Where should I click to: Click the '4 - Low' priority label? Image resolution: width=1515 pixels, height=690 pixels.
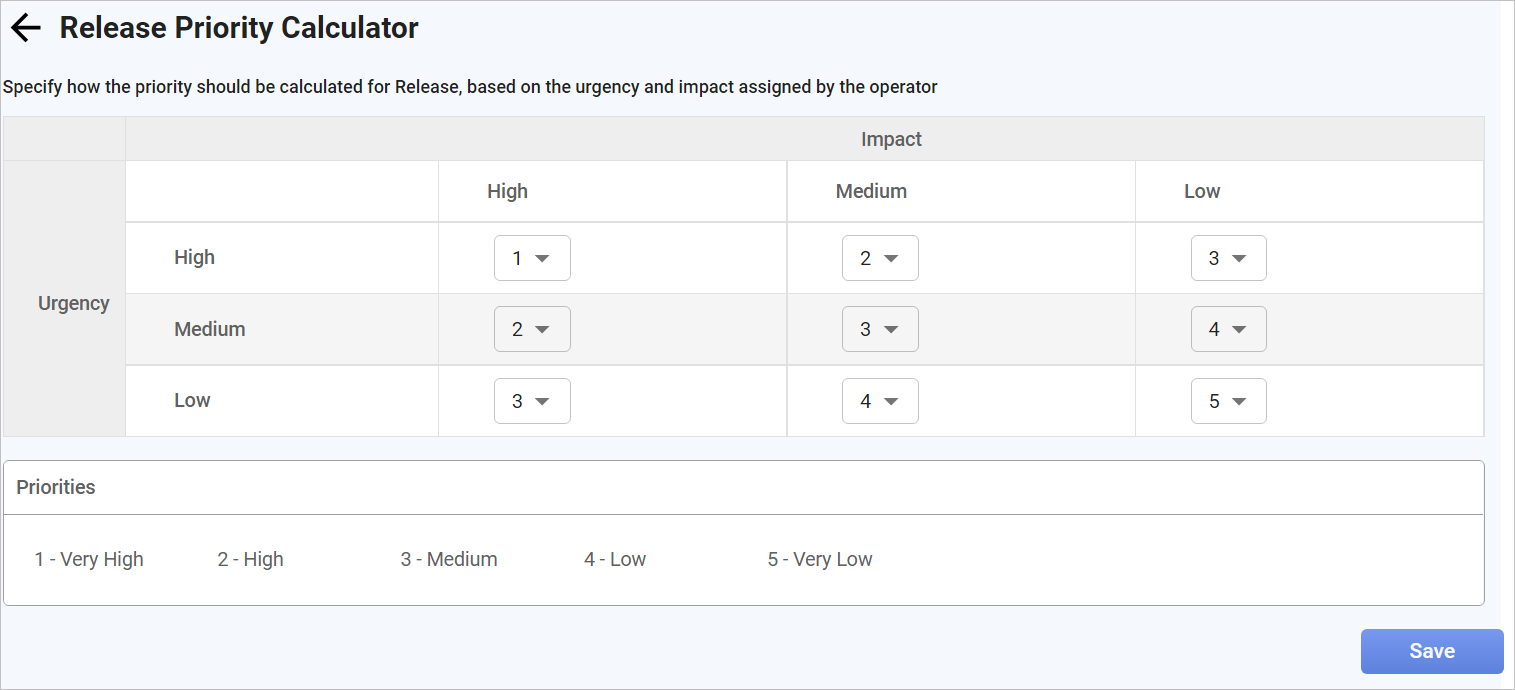point(615,559)
